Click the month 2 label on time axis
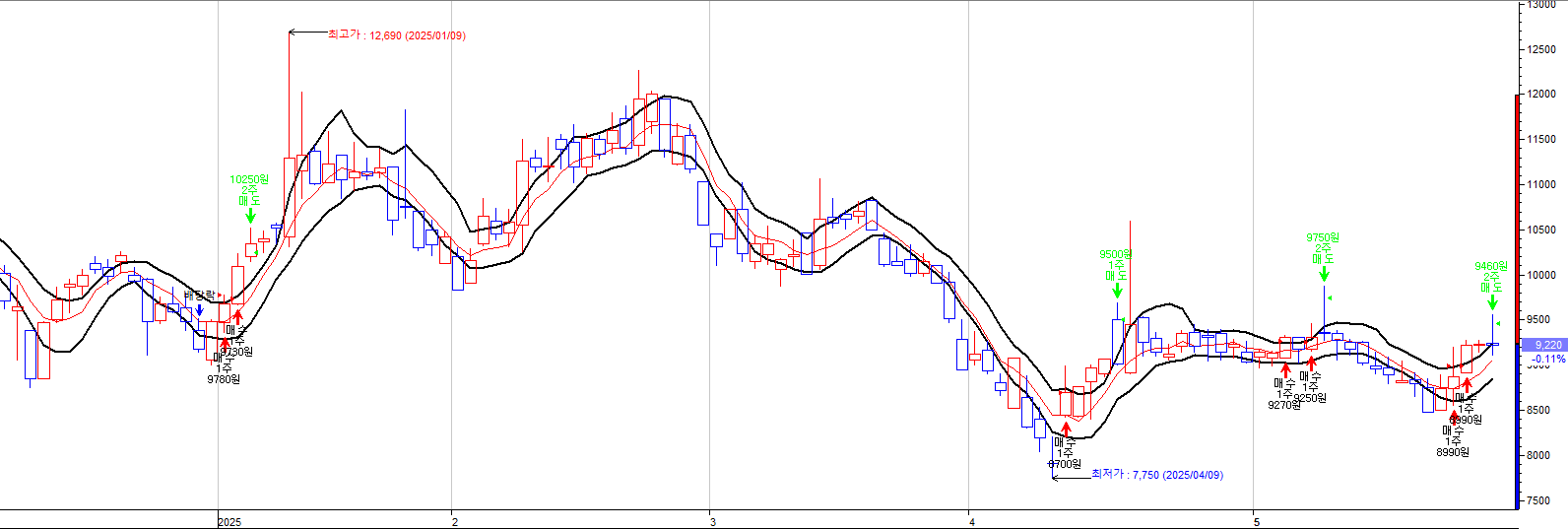Screen dimensions: 1568x529 click(454, 522)
